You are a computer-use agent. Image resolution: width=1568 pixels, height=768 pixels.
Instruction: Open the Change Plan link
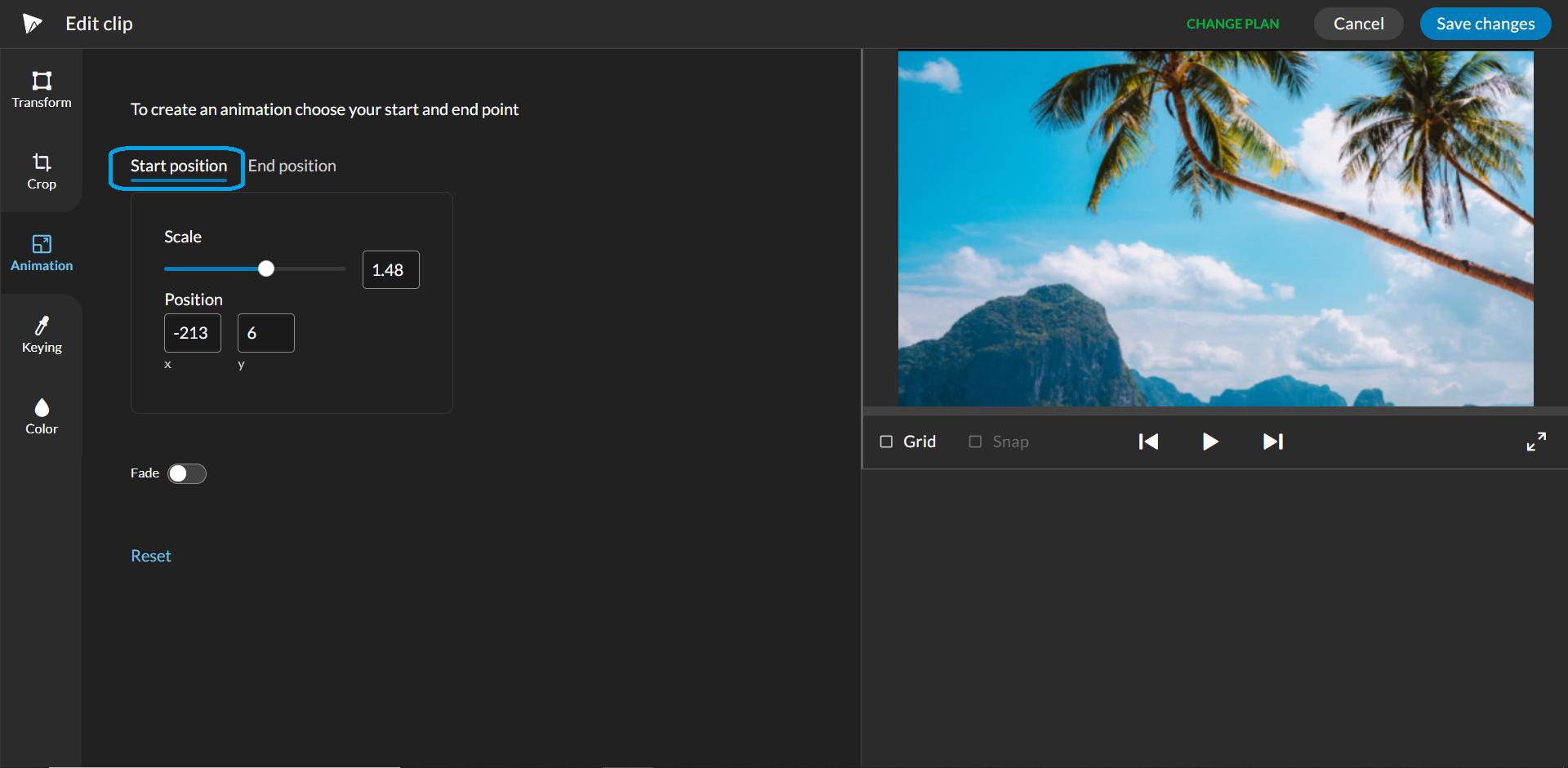click(x=1232, y=24)
